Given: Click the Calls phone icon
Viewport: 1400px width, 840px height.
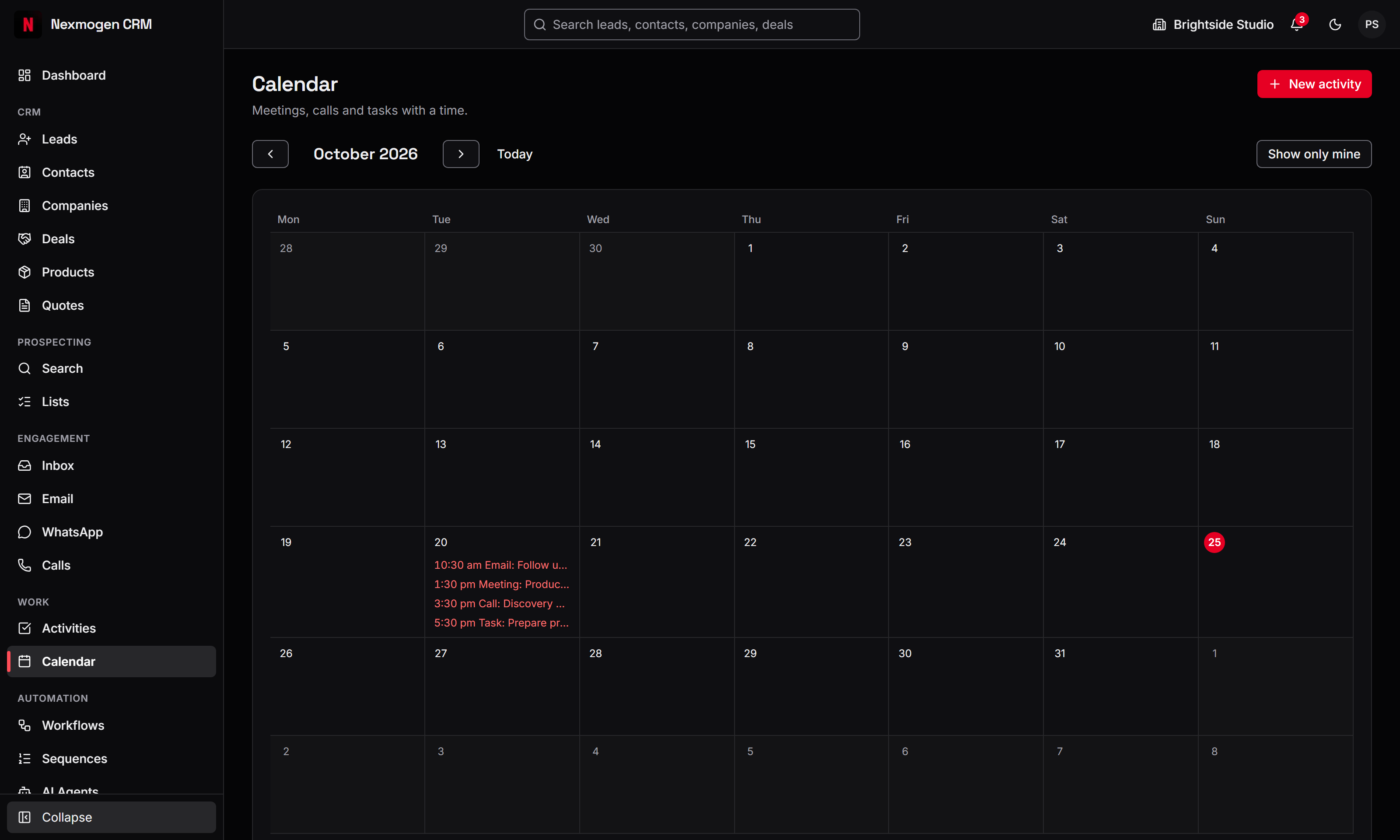Looking at the screenshot, I should point(24,566).
